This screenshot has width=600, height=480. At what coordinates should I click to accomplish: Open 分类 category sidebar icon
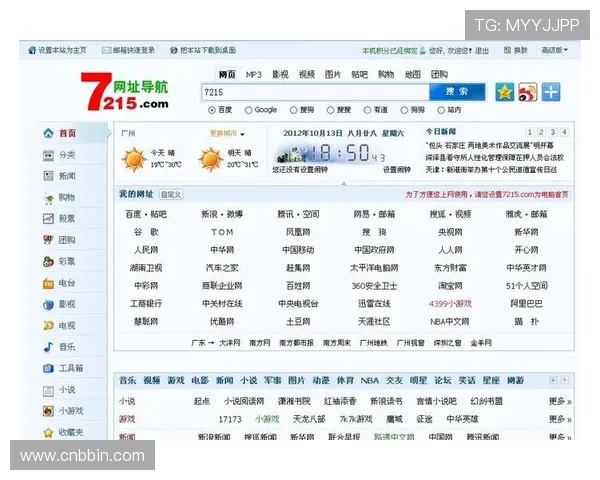point(48,155)
